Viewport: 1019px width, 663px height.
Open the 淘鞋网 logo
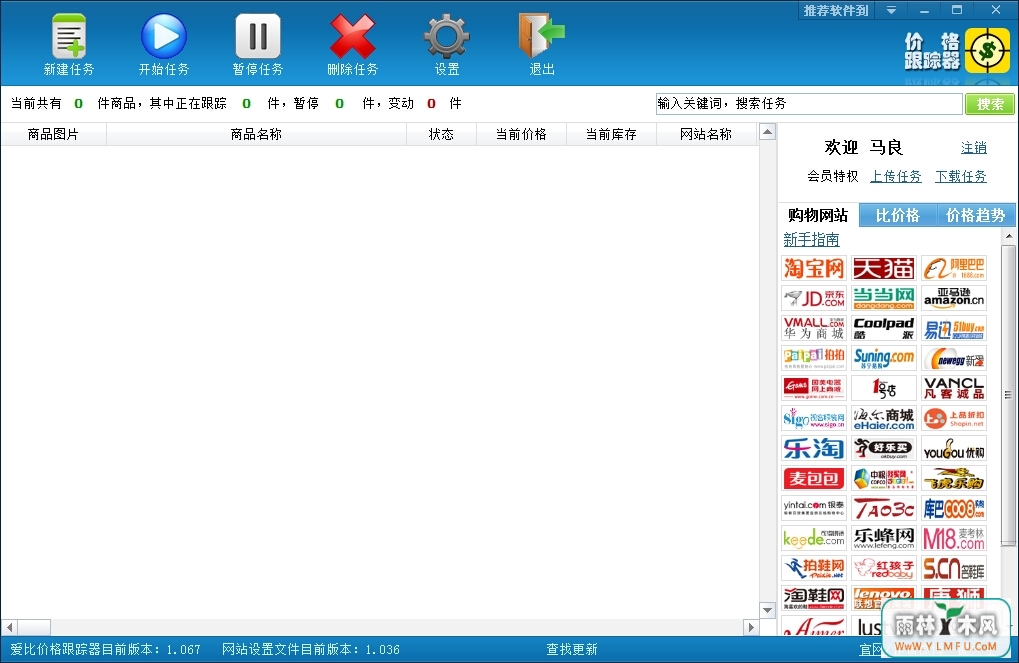[814, 597]
